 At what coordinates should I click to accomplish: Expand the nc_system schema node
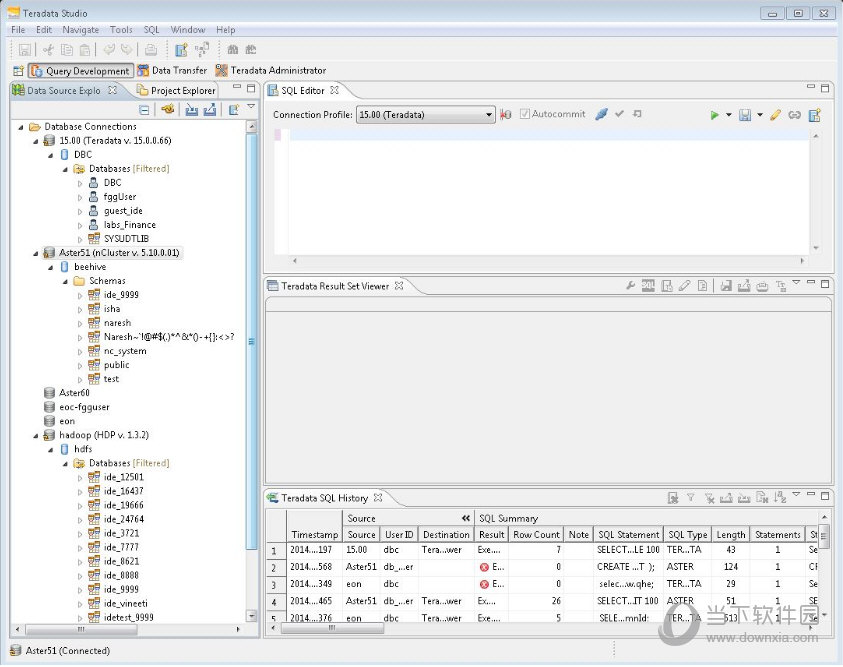pos(80,352)
